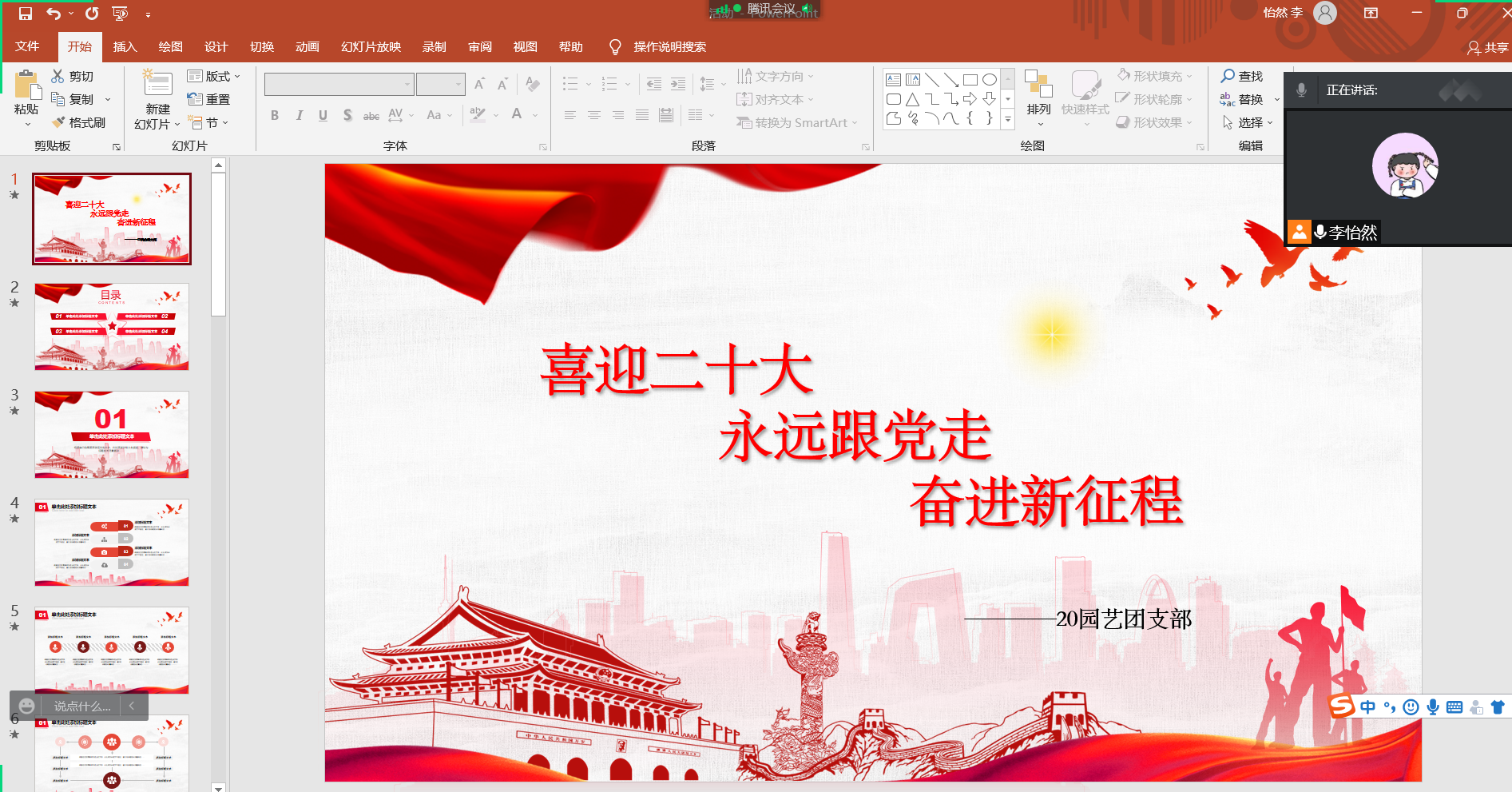Select the rectangle shape in gallery
Viewport: 1512px width, 792px height.
(x=970, y=79)
